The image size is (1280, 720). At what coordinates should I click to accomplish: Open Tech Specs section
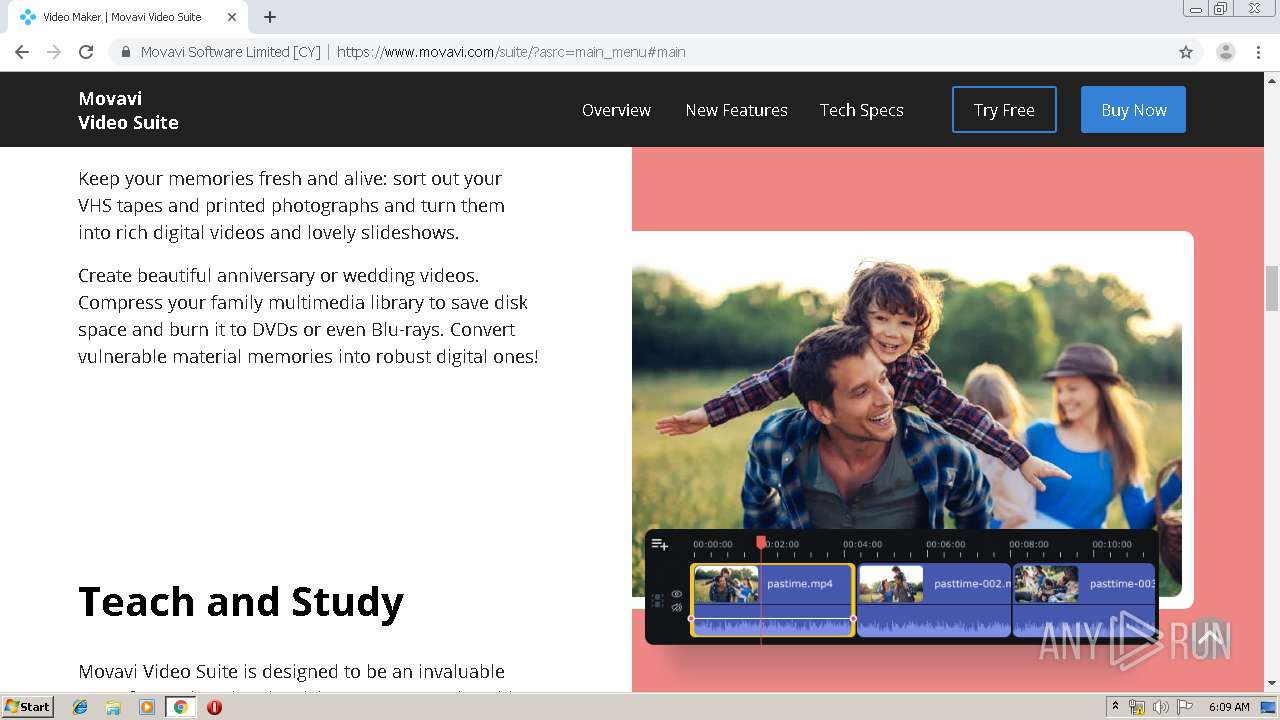(861, 110)
